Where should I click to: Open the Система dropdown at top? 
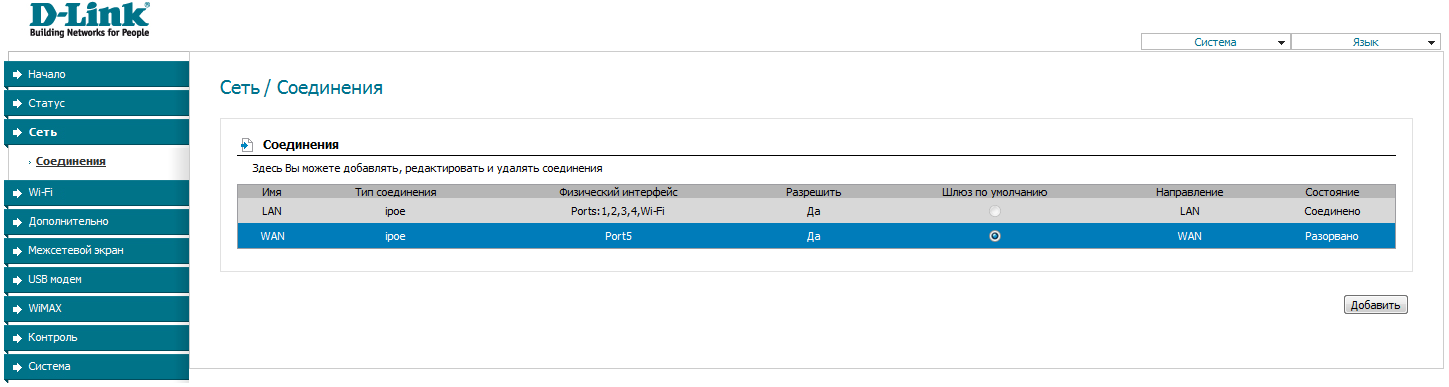(1215, 42)
